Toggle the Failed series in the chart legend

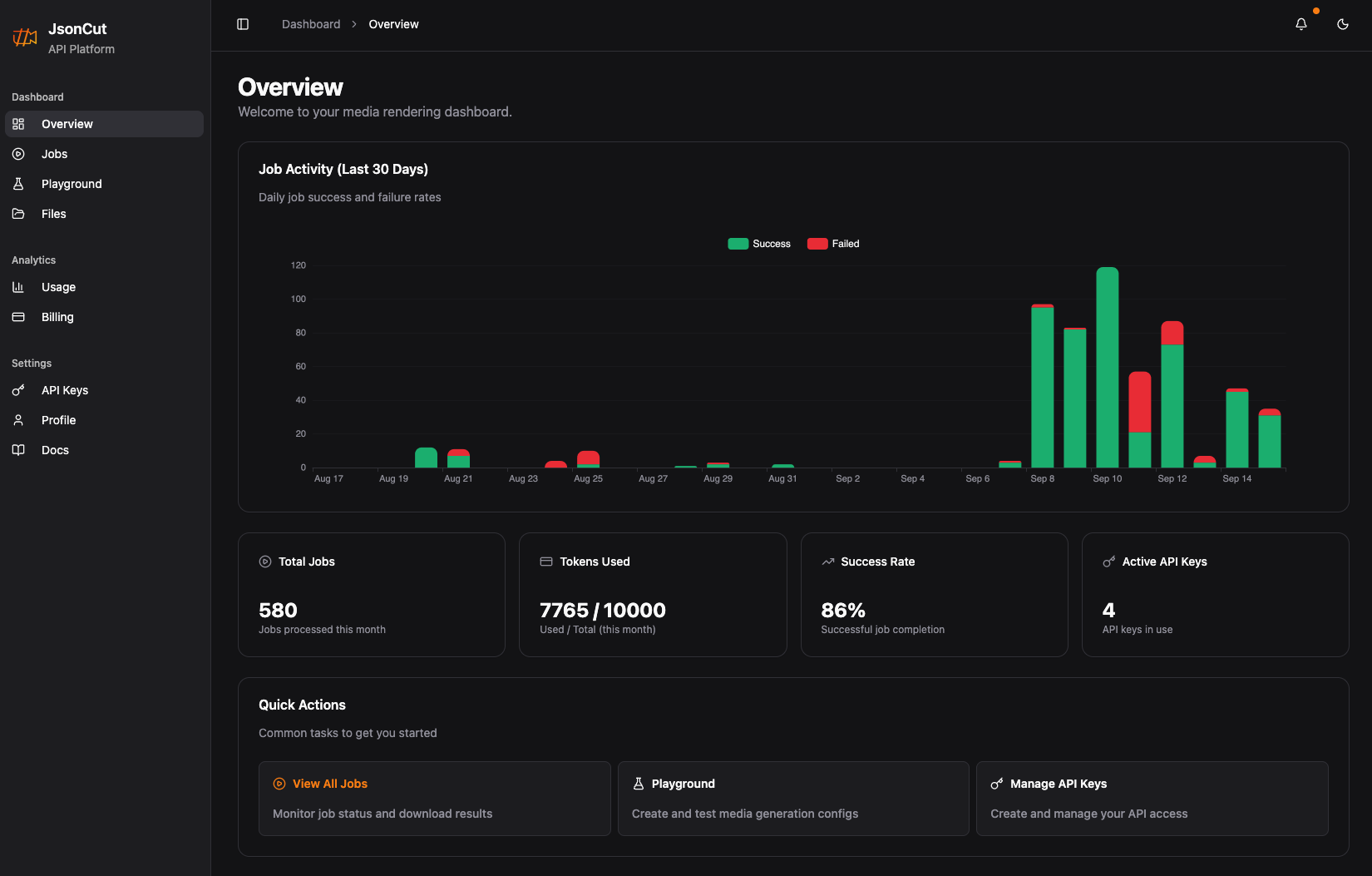pos(832,243)
